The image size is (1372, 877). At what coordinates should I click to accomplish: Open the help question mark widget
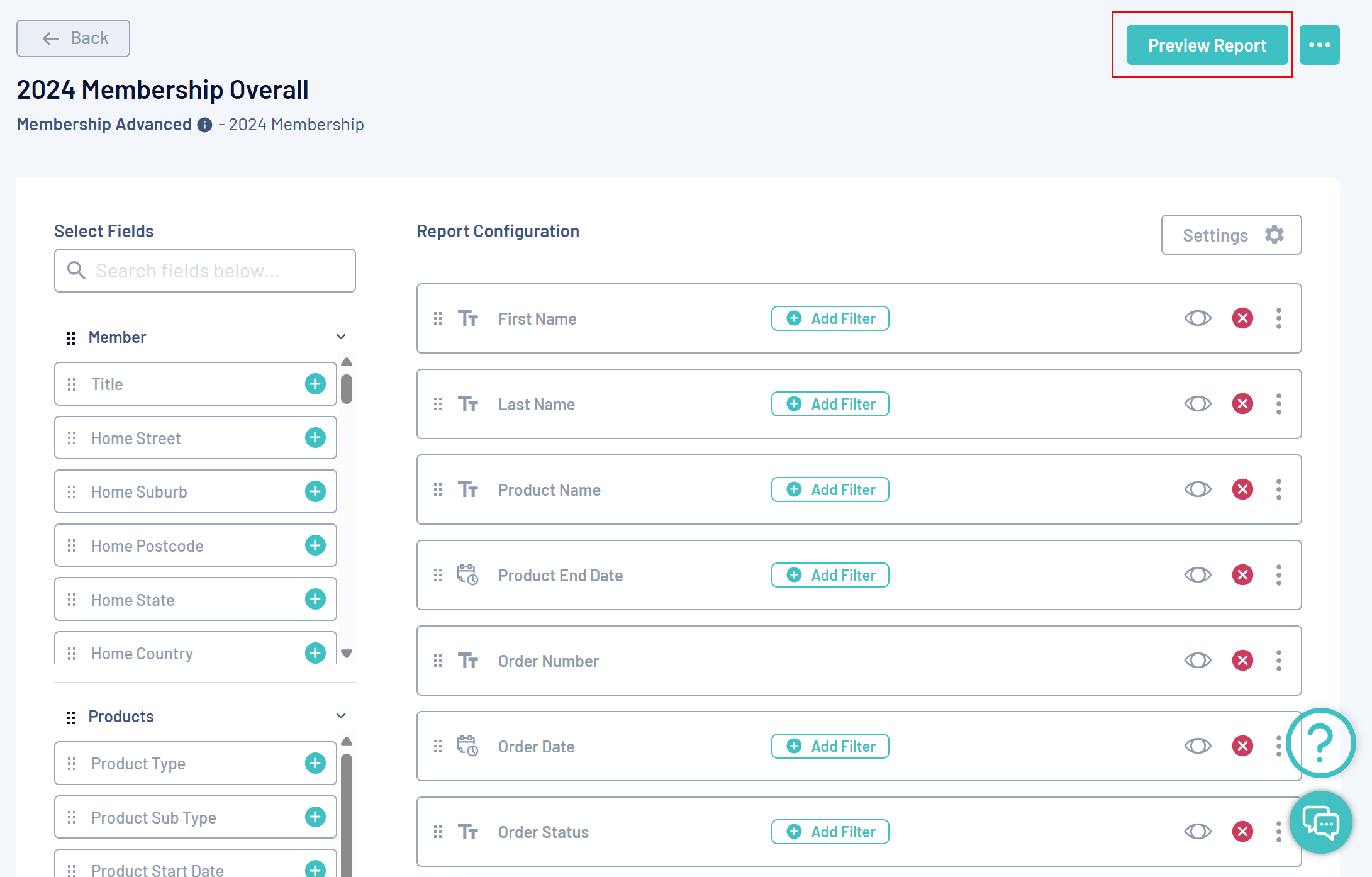tap(1320, 742)
